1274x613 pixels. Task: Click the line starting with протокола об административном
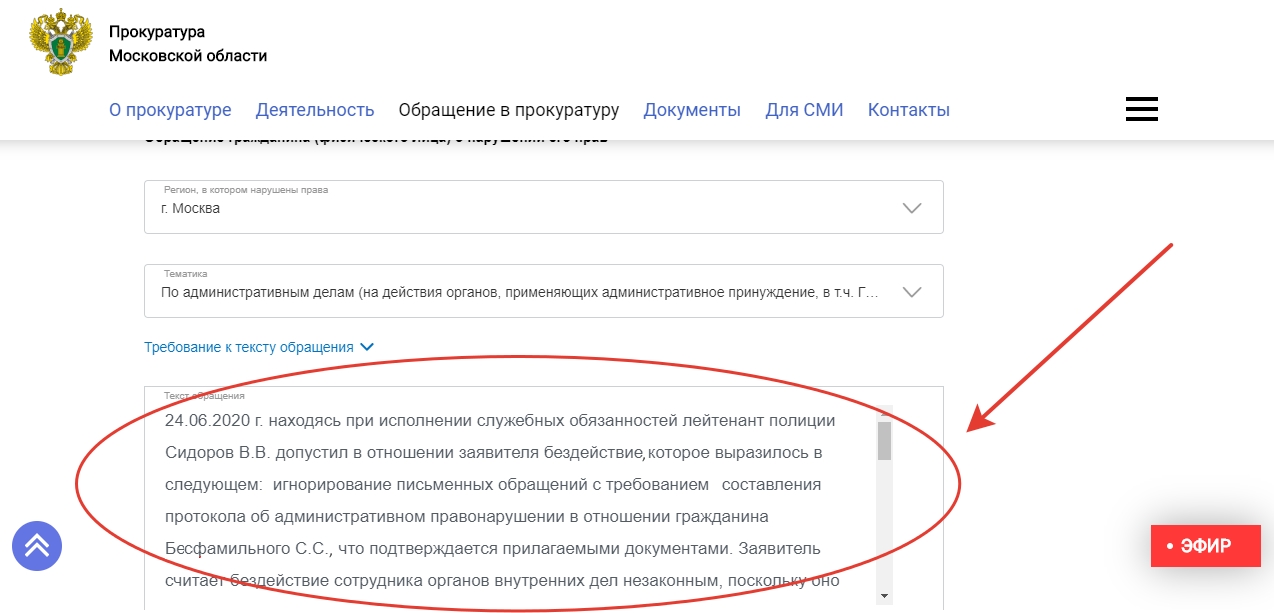pos(466,517)
